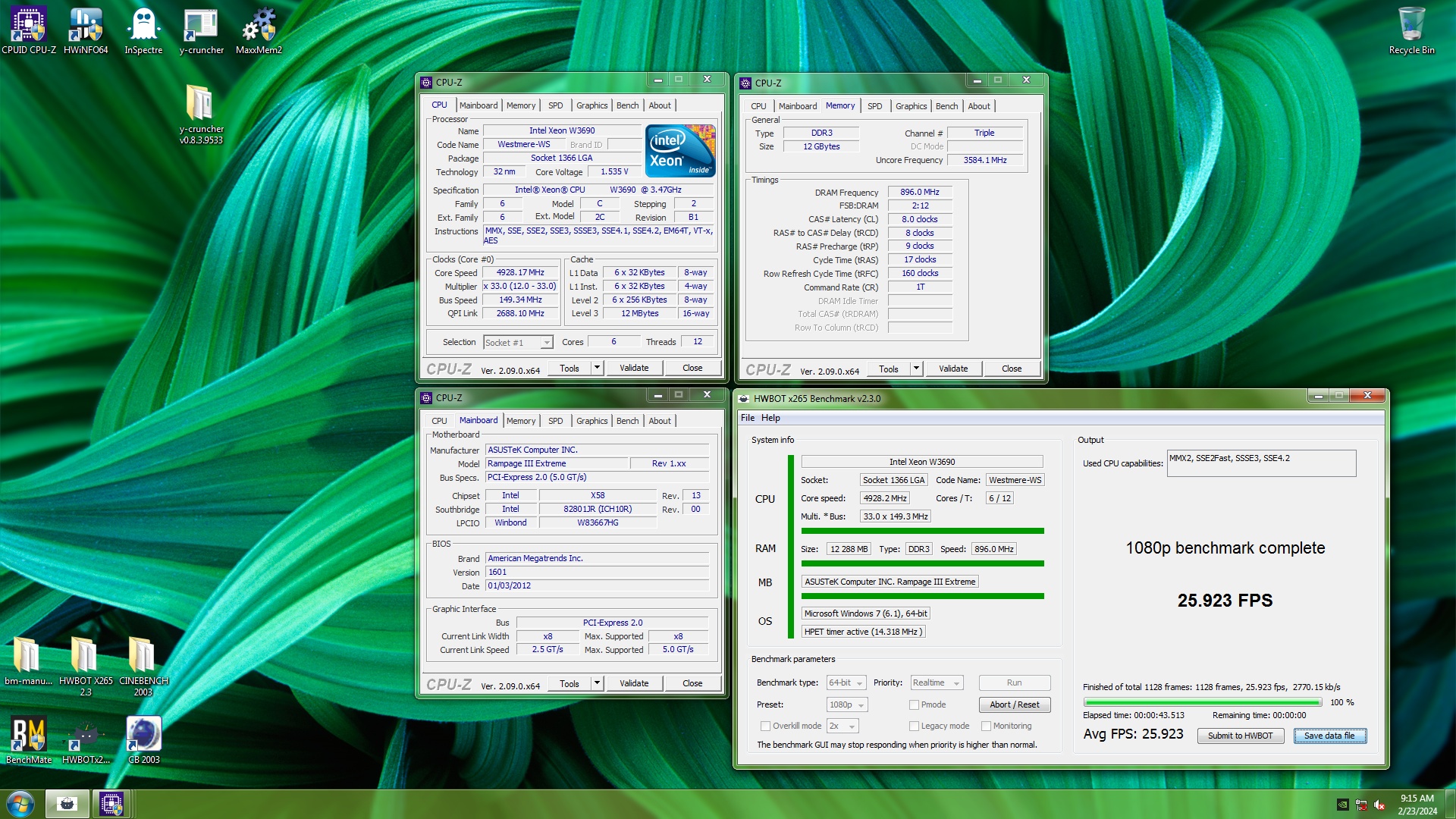
Task: Click the pinned HWBOT taskbar icon
Action: tap(67, 804)
